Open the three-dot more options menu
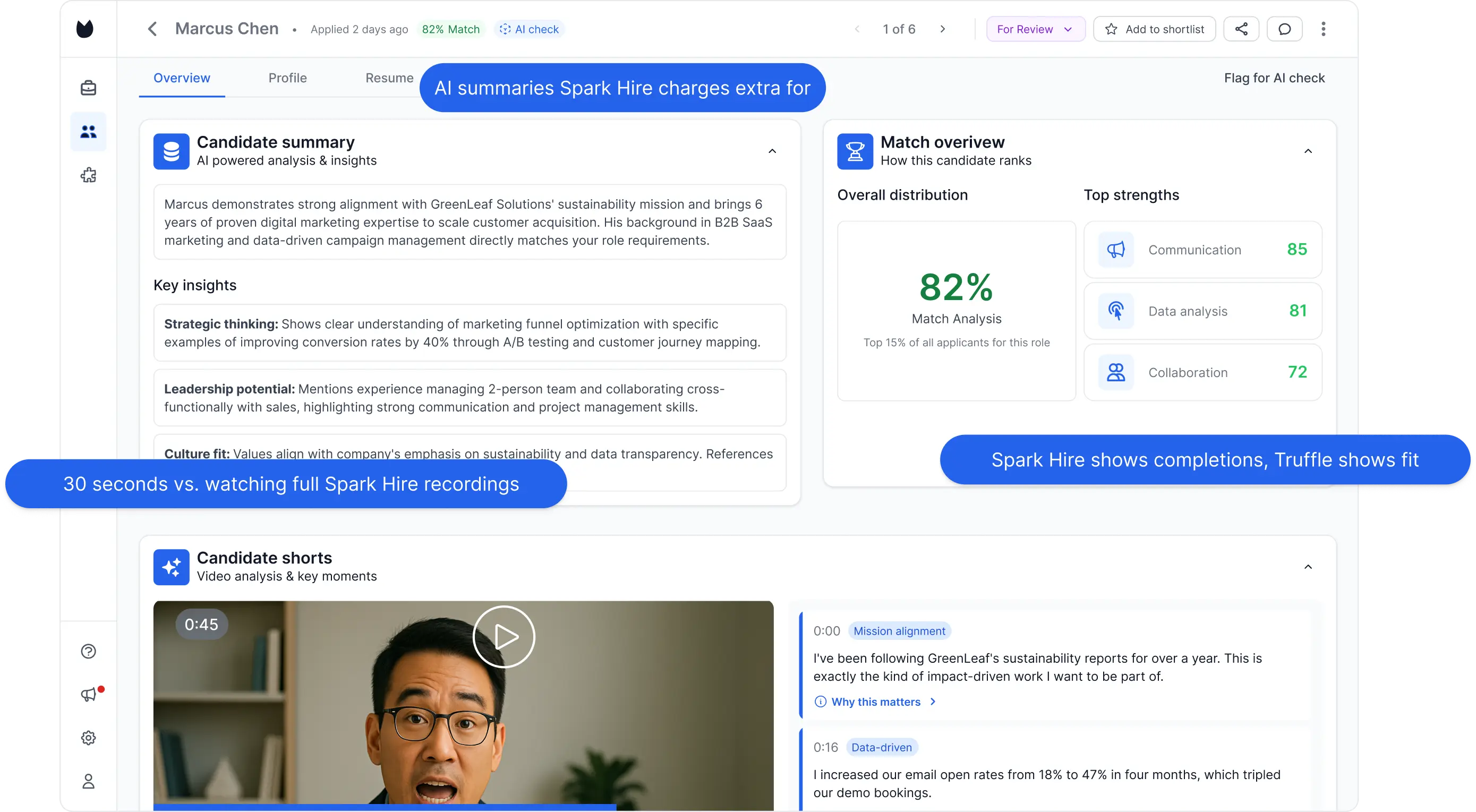1476x812 pixels. (x=1323, y=29)
